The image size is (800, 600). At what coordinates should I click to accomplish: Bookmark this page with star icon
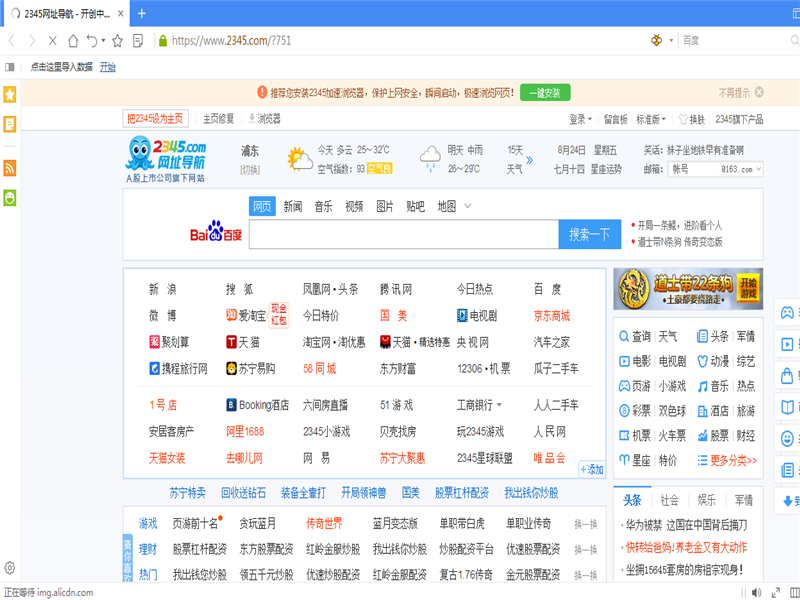(x=117, y=41)
